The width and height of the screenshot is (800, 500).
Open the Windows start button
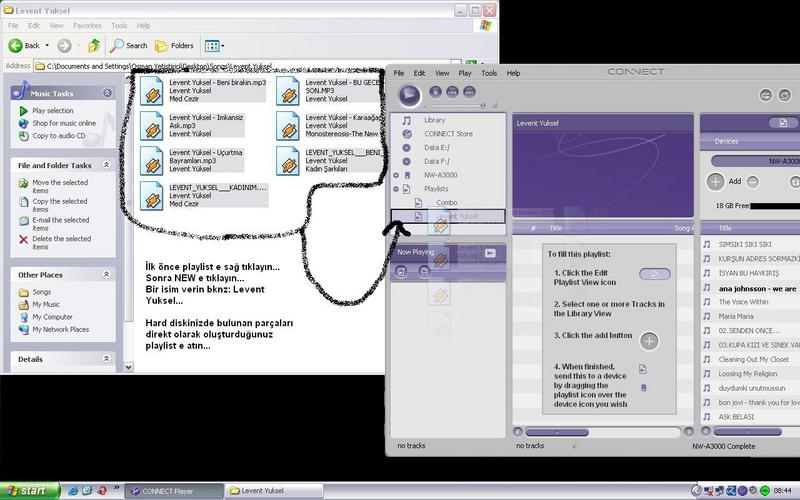point(29,490)
